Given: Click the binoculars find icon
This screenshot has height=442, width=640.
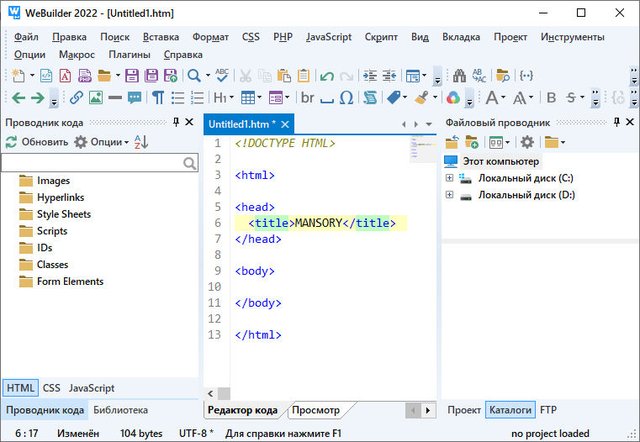Looking at the screenshot, I should click(459, 75).
